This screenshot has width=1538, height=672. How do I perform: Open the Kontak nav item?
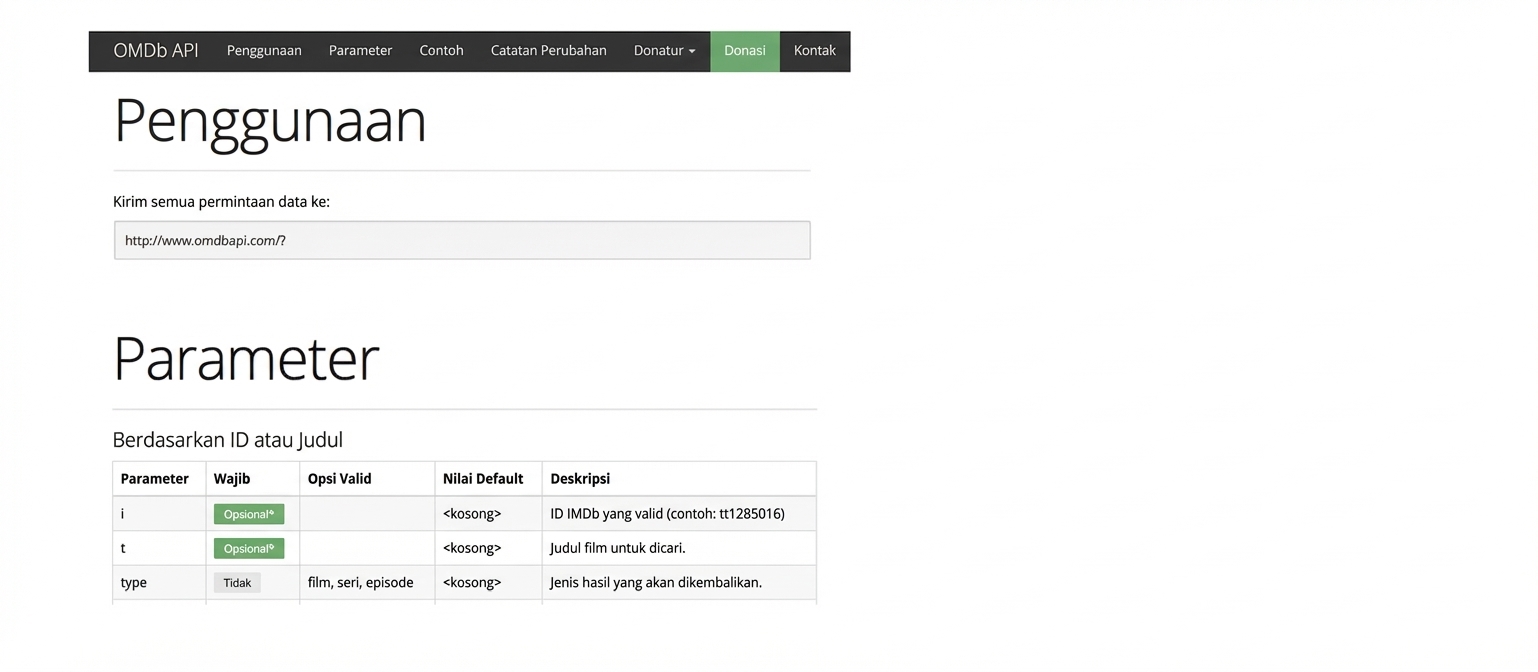(x=815, y=51)
